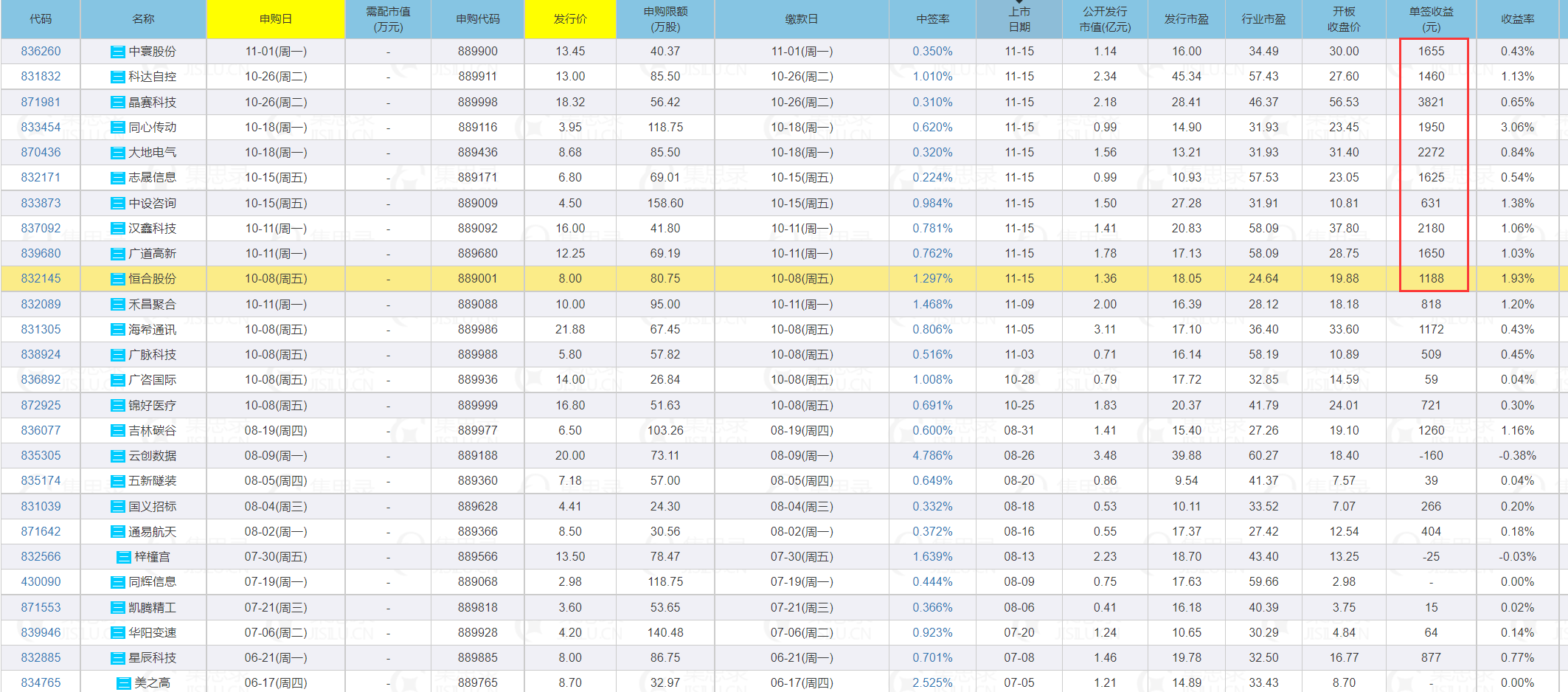Click the 需配市值(万元) column header
Screen dimensions: 1568x692
[388, 19]
